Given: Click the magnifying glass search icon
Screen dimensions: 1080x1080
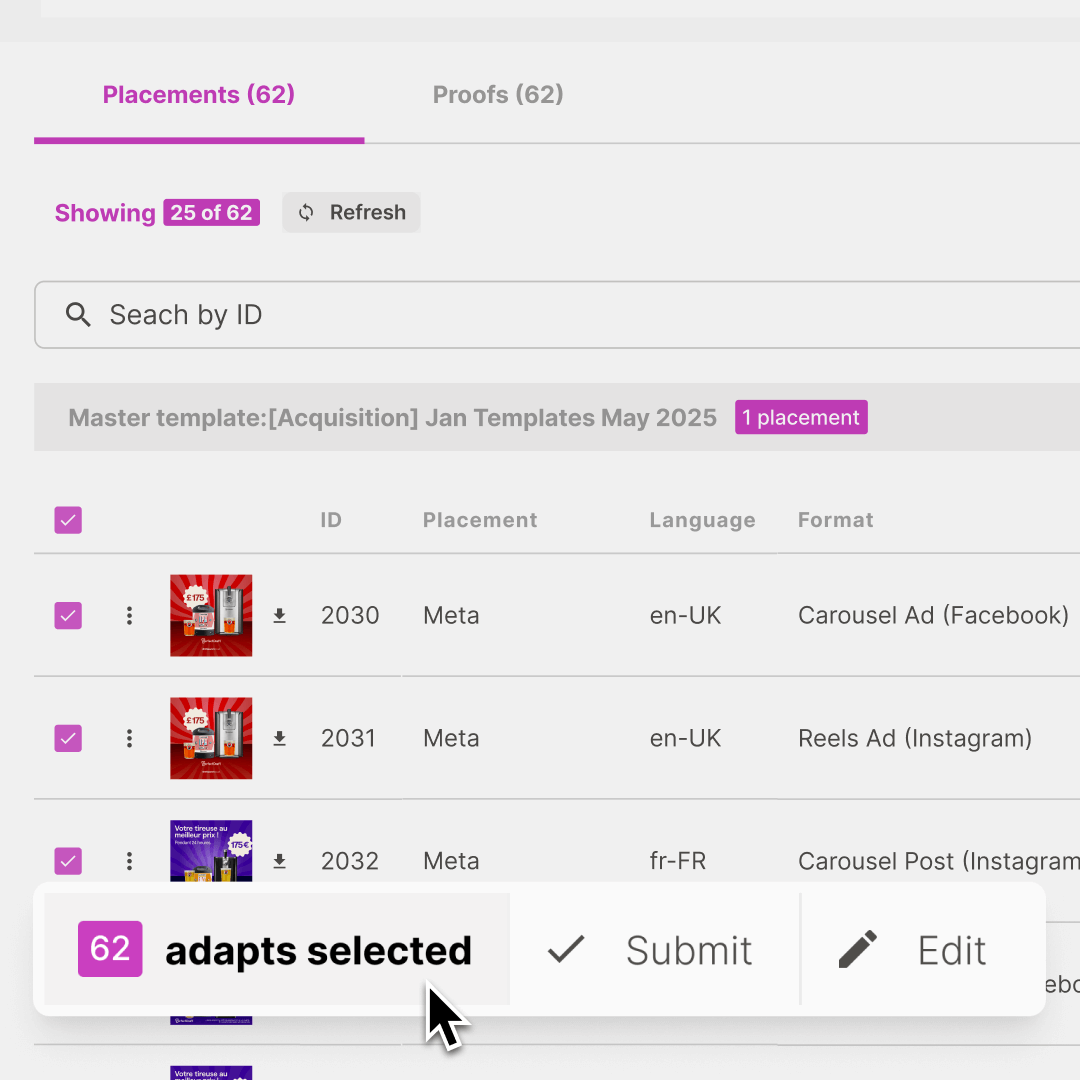Looking at the screenshot, I should [x=78, y=315].
